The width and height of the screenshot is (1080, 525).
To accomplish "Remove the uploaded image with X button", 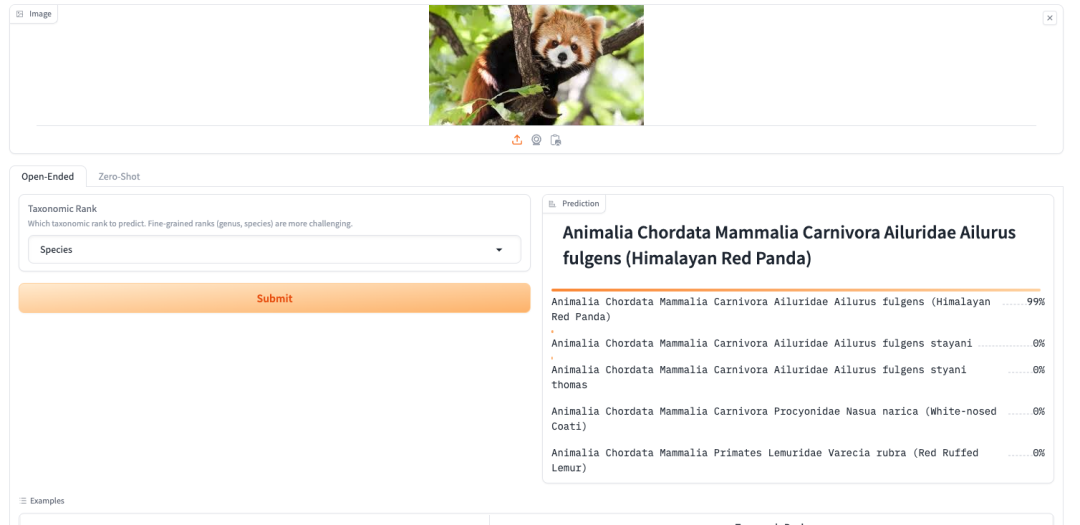I will pos(1049,19).
